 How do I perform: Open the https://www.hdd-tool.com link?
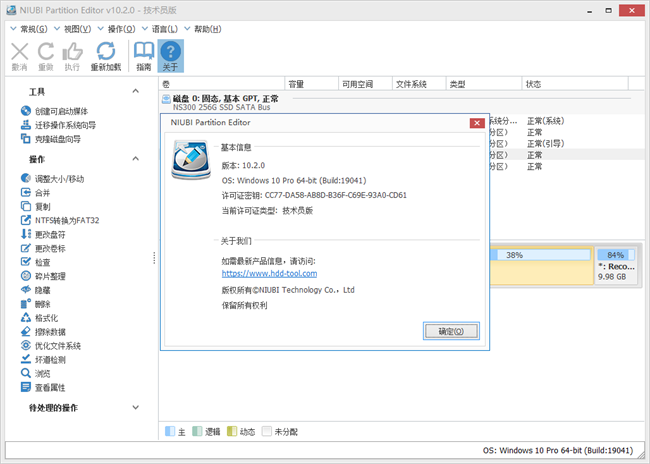pyautogui.click(x=269, y=274)
